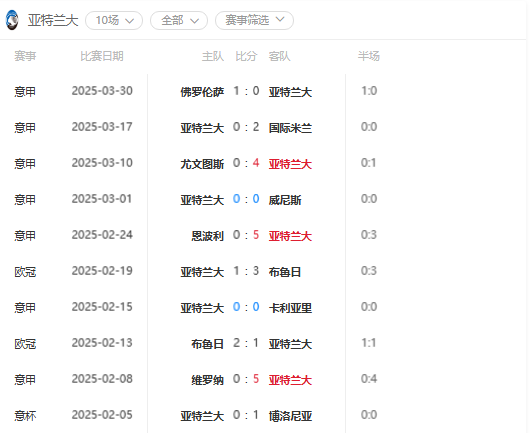Open the 10场 match count dropdown

pyautogui.click(x=114, y=20)
